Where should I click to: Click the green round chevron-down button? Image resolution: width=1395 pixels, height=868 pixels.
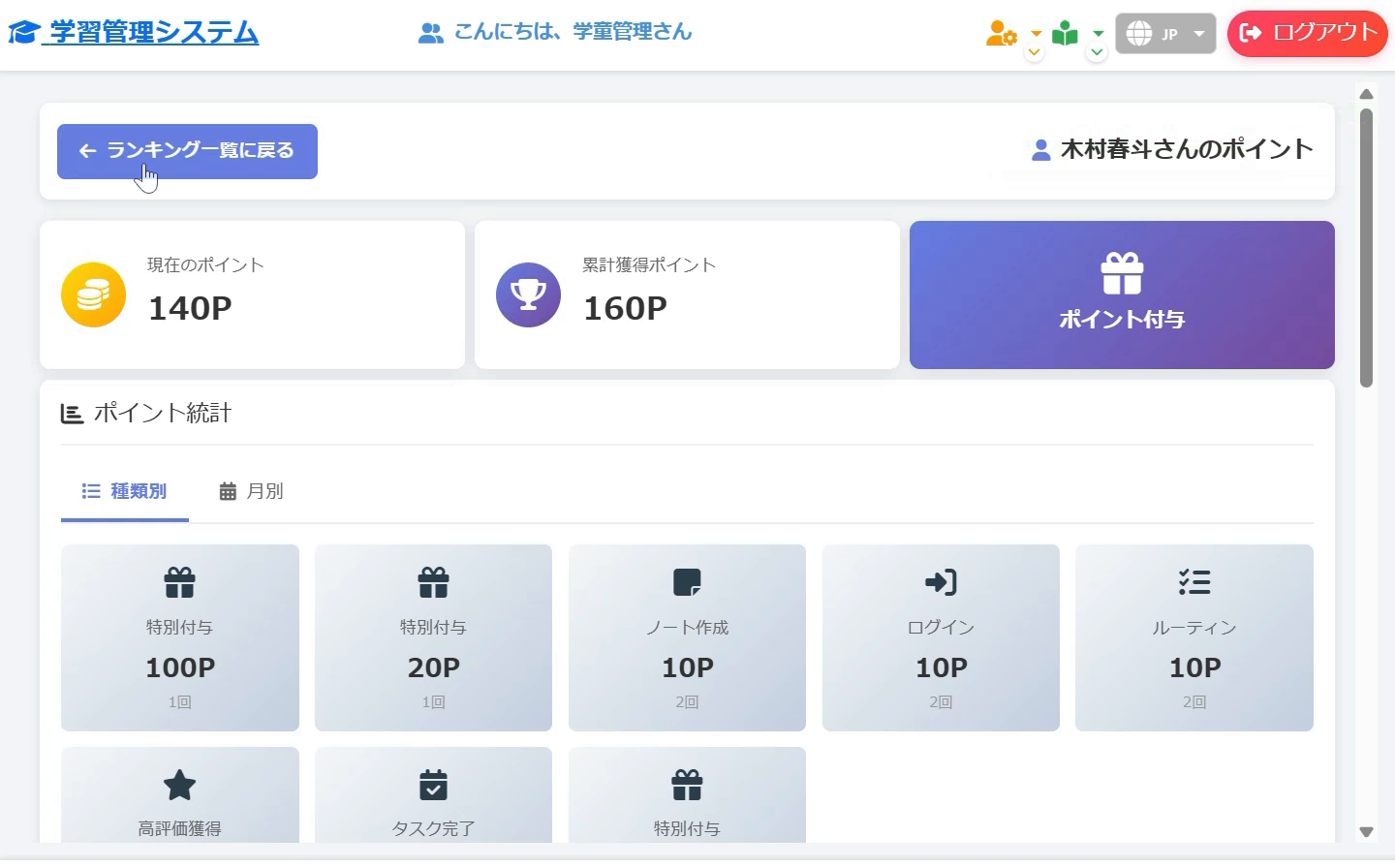pos(1097,52)
